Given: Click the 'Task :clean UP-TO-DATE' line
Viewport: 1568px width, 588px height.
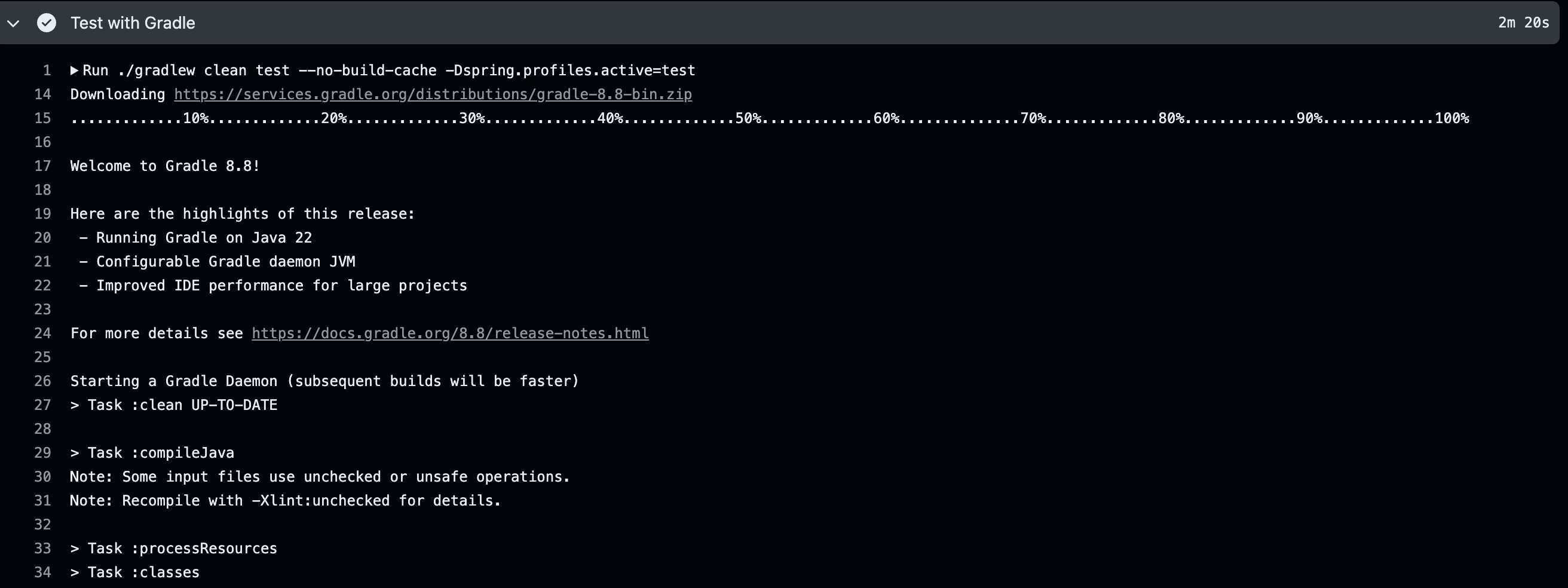Looking at the screenshot, I should pyautogui.click(x=173, y=405).
